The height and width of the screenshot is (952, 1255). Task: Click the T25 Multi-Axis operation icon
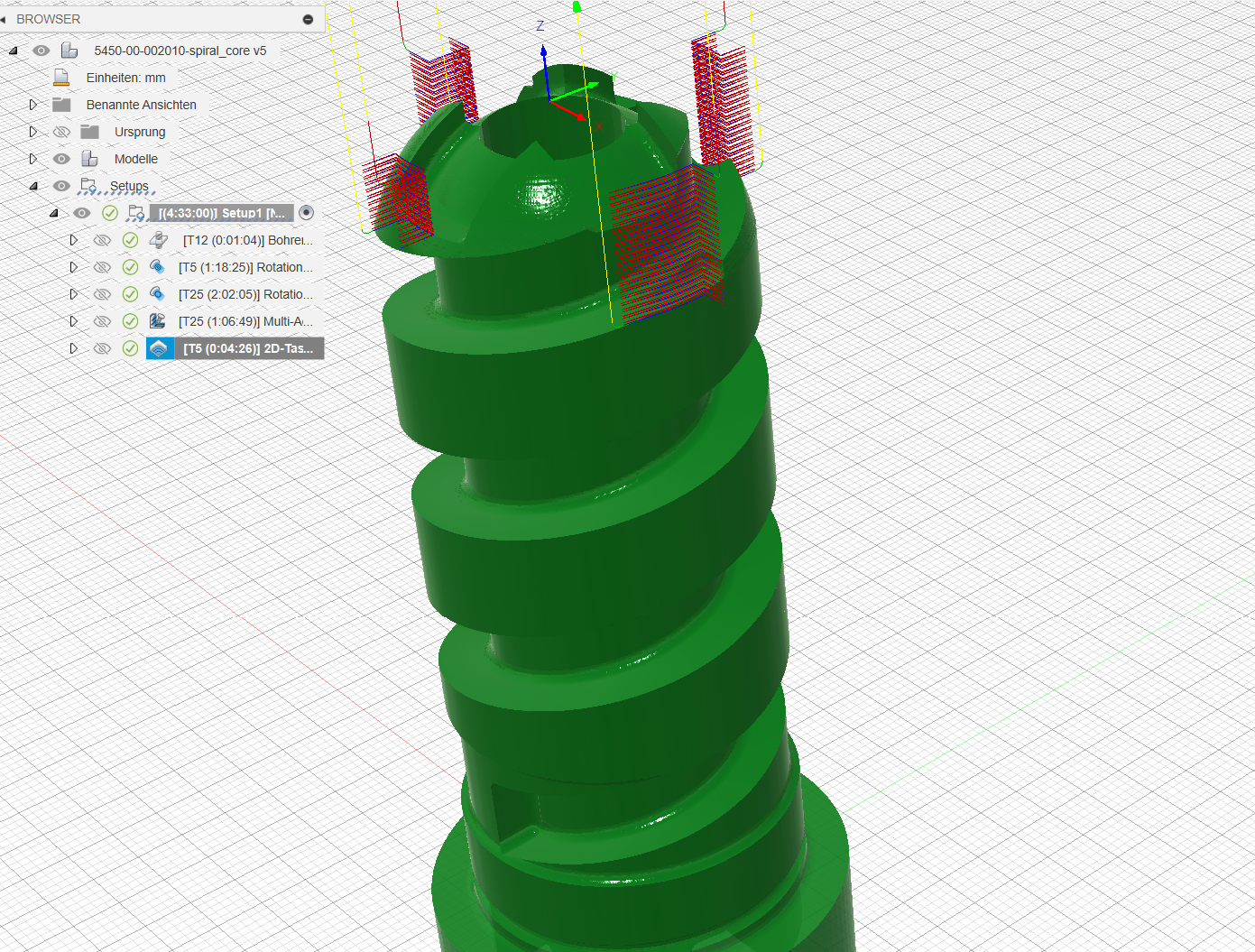coord(158,321)
